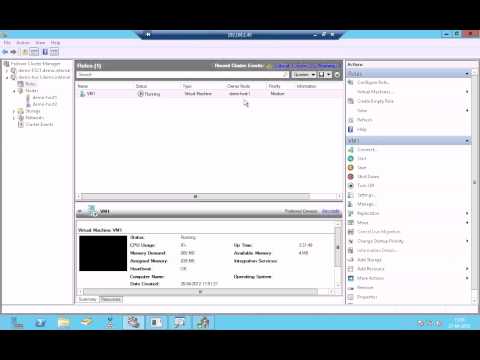Click the Remove icon in Actions
This screenshot has height=360, width=480.
coord(351,287)
